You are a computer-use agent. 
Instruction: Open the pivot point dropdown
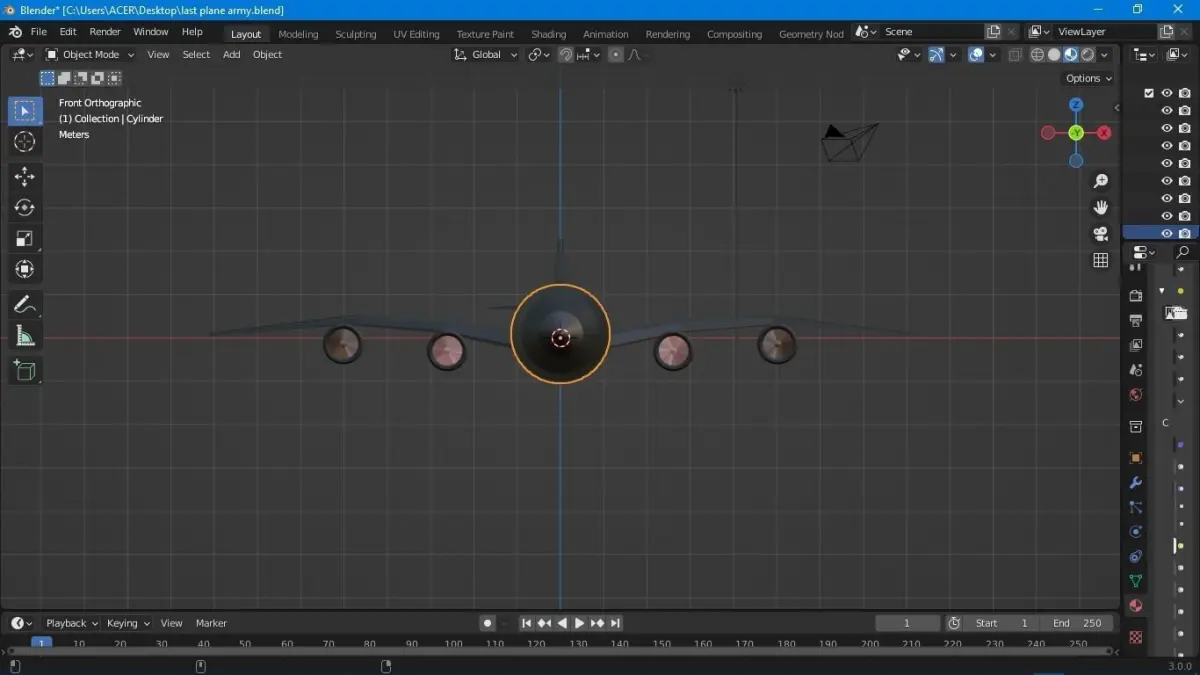point(540,55)
